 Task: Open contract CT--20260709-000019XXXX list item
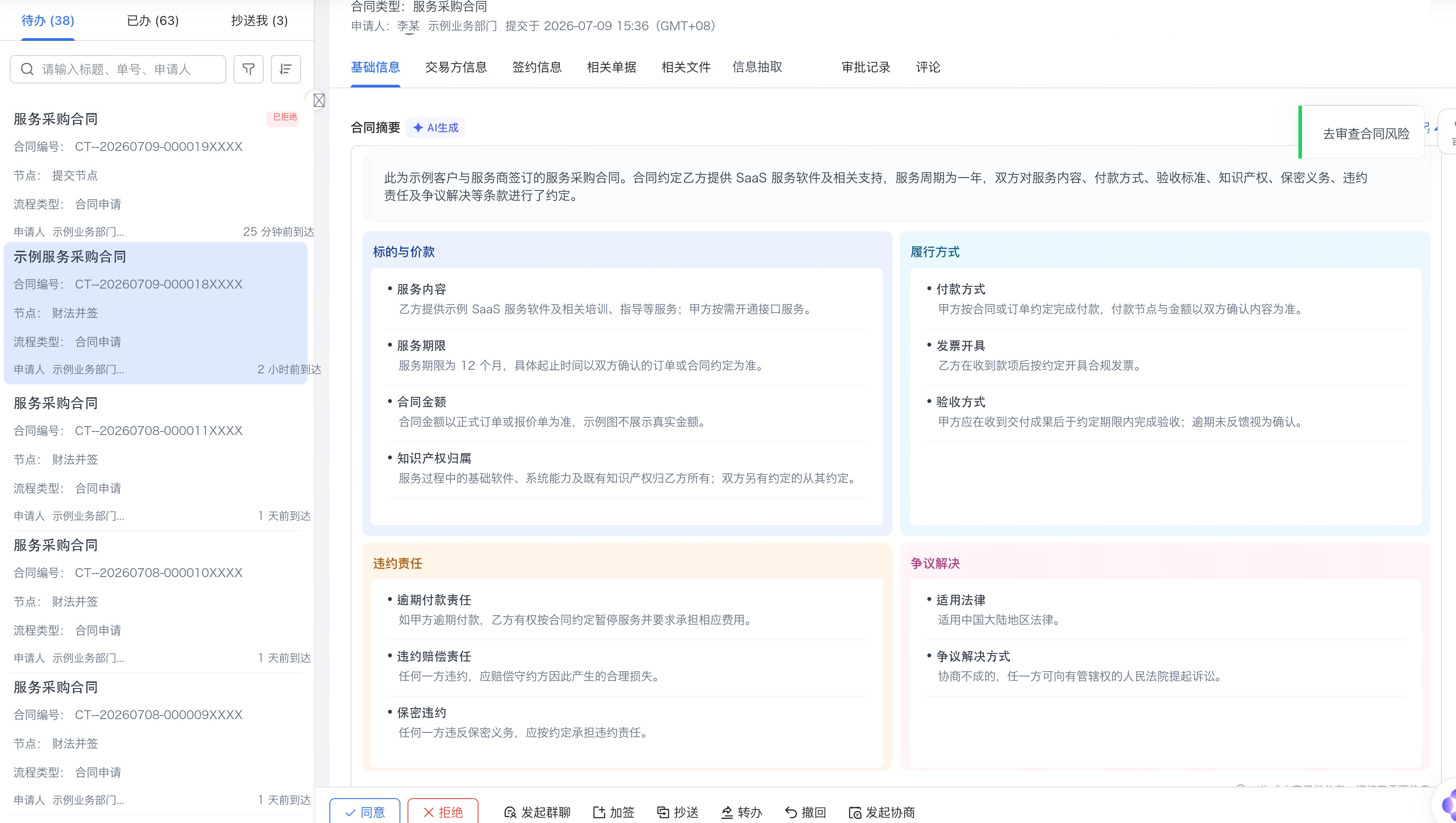click(155, 174)
